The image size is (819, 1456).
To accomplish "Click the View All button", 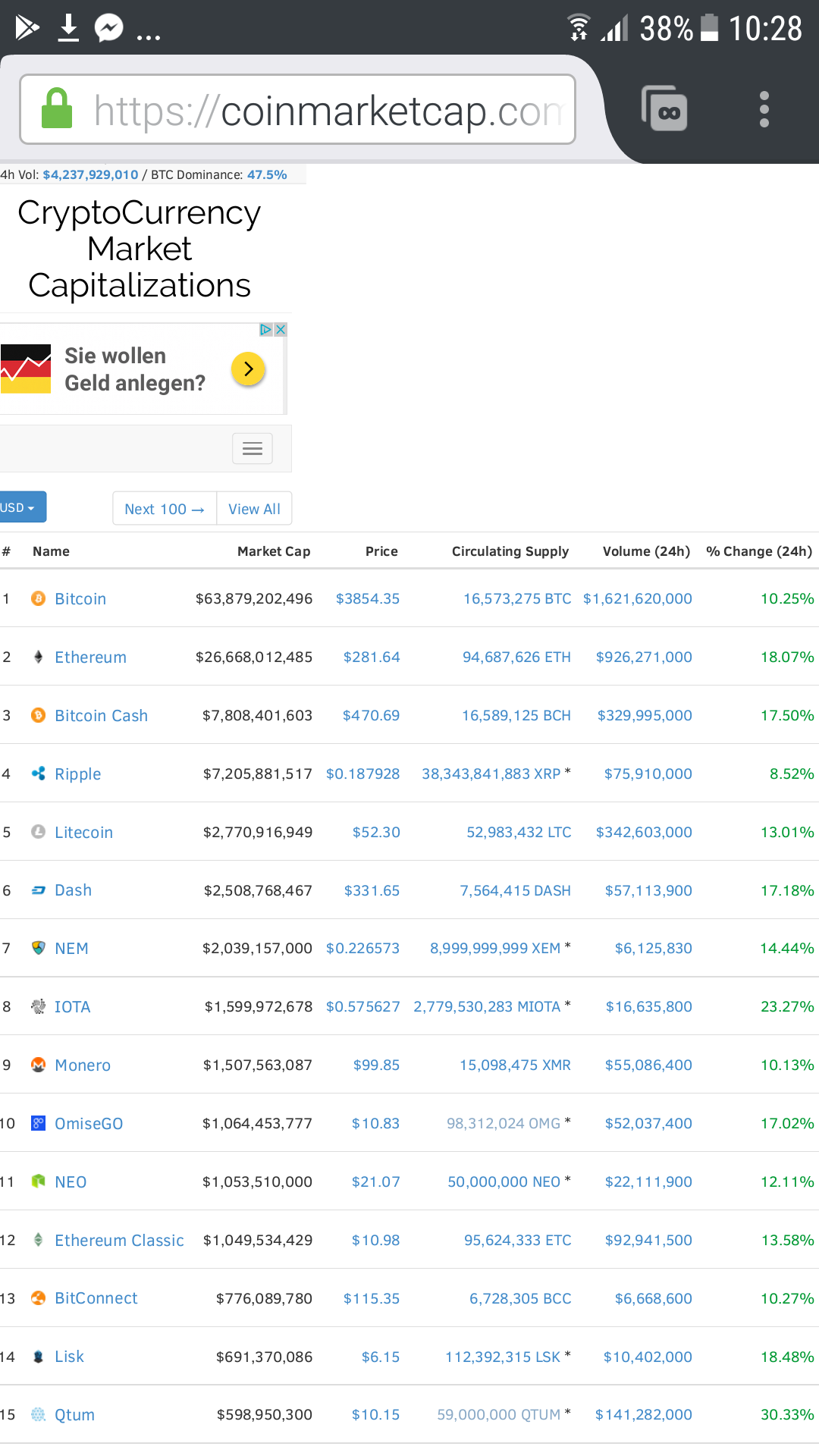I will [x=254, y=509].
